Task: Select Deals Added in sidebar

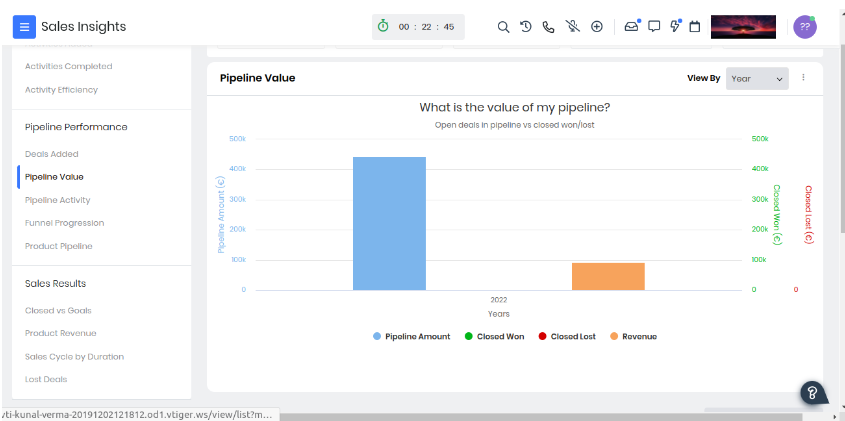Action: click(52, 154)
